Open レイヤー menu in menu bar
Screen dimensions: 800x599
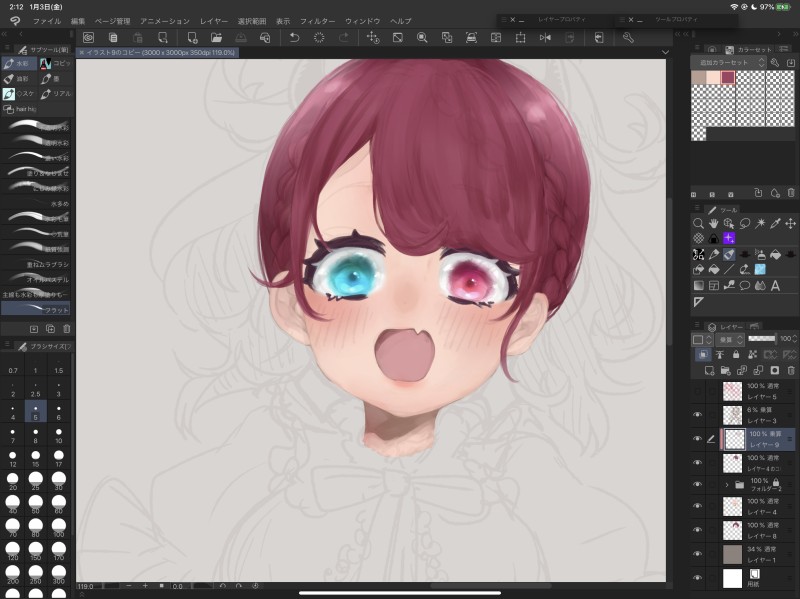(x=214, y=21)
